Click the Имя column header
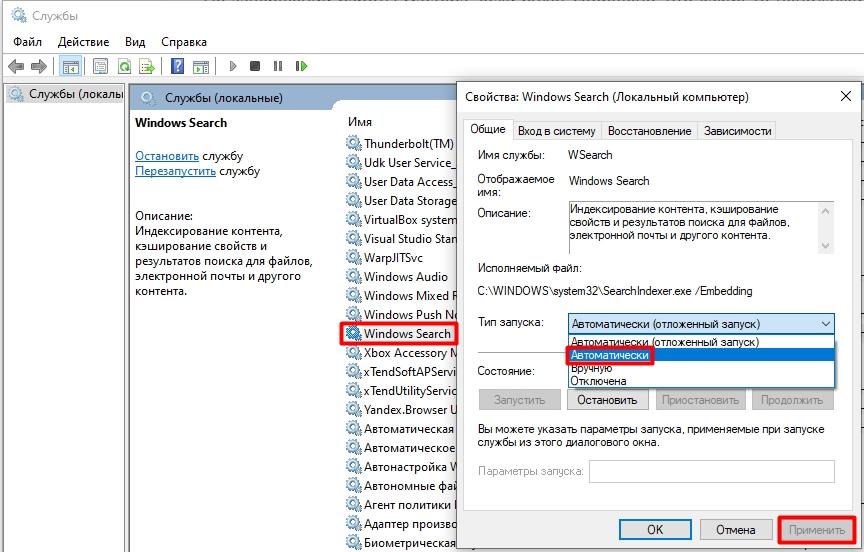 pyautogui.click(x=359, y=122)
